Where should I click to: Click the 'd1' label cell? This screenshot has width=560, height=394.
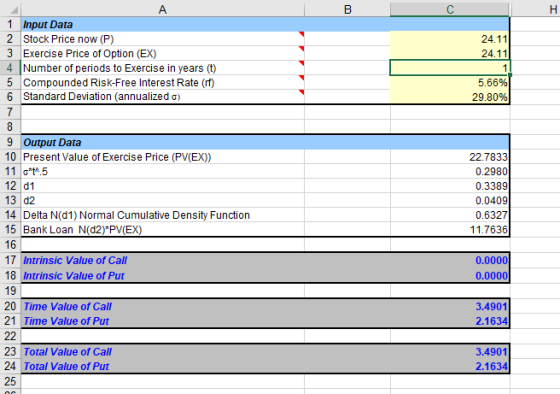162,186
